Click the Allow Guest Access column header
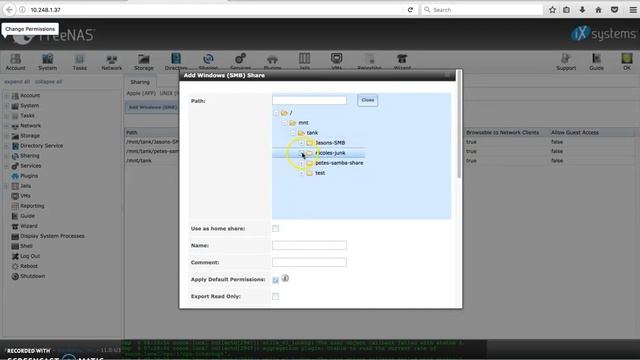 coord(575,133)
